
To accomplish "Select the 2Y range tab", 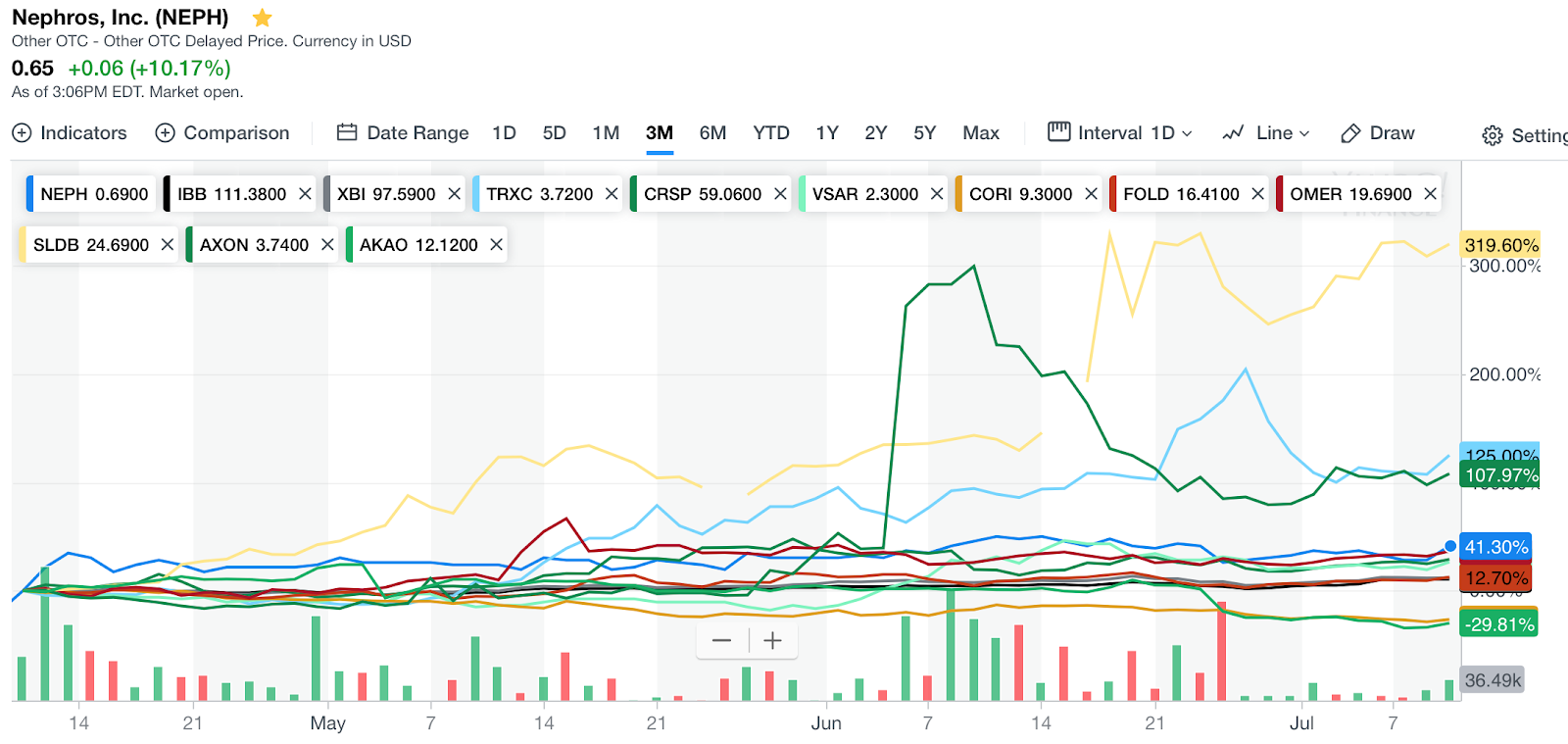I will (x=876, y=132).
